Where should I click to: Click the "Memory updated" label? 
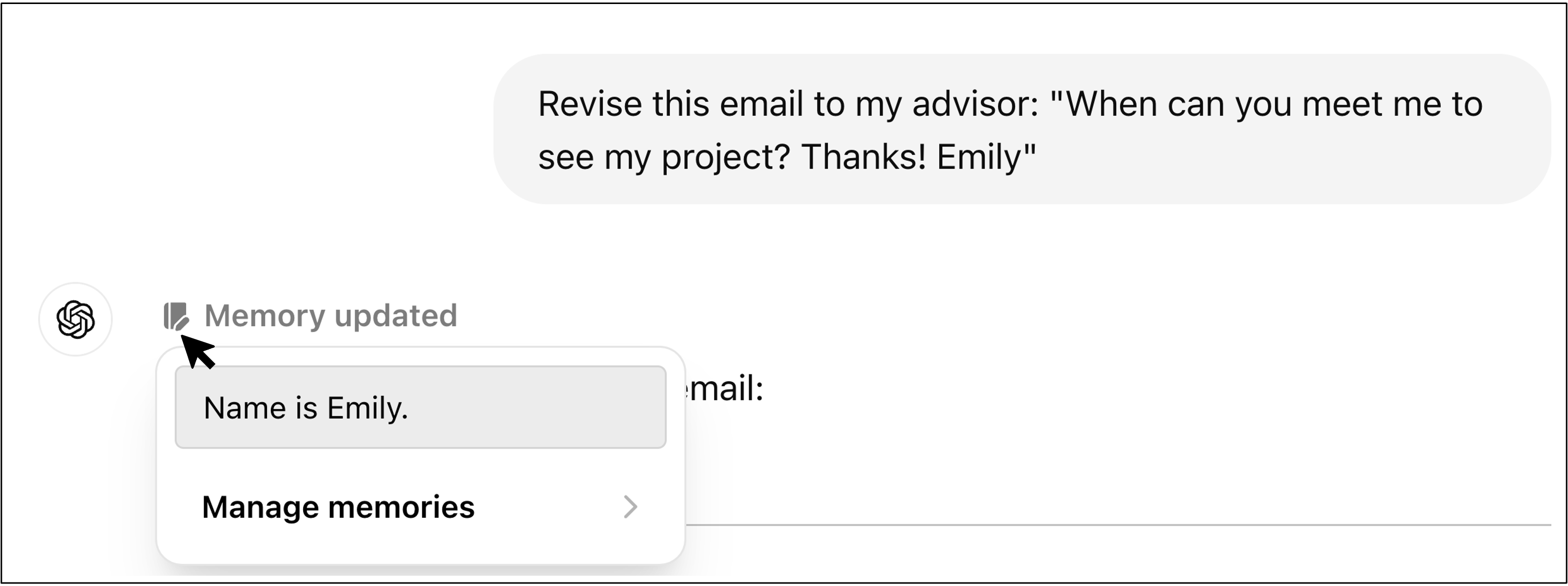[331, 316]
